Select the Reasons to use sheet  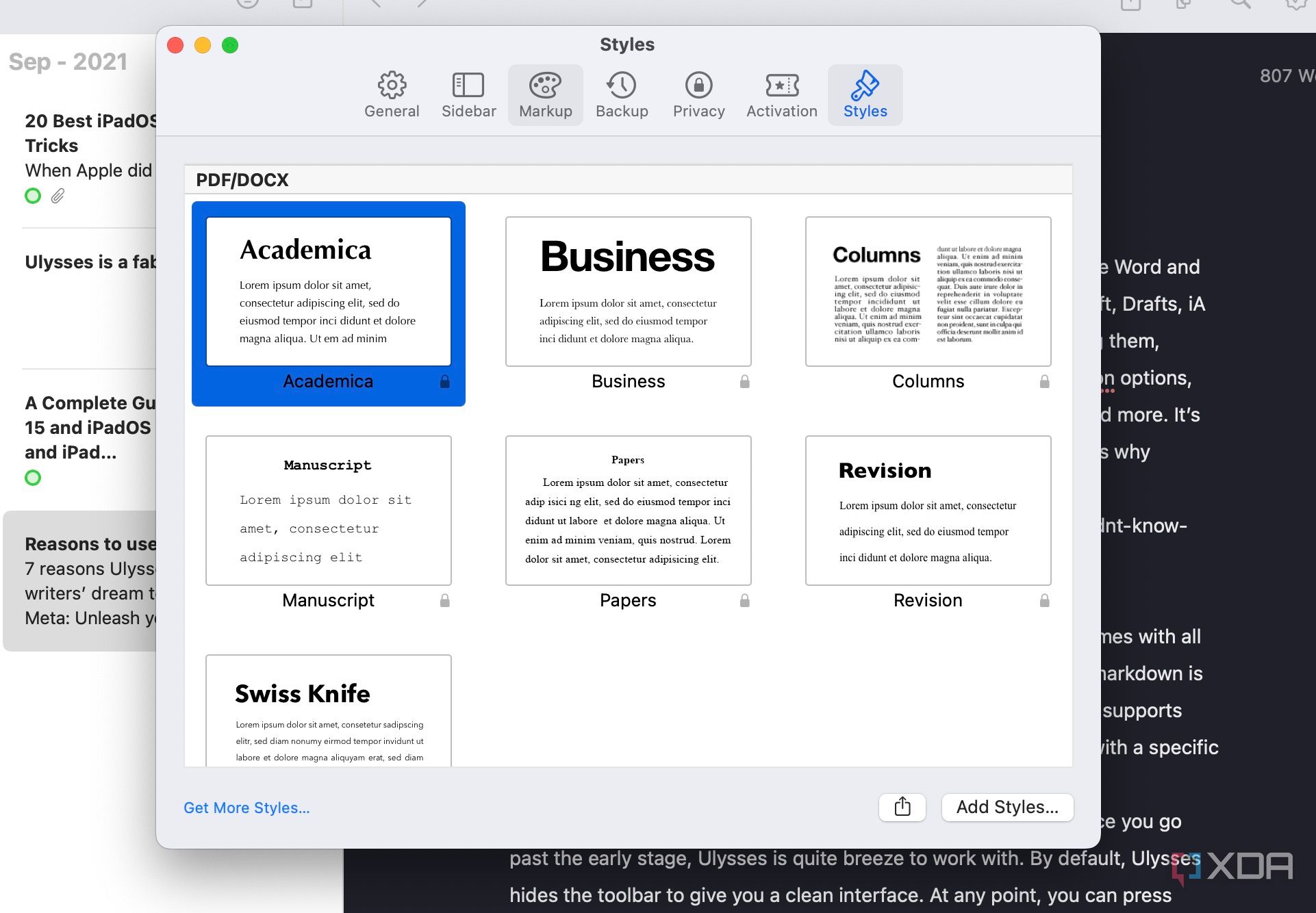coord(81,581)
